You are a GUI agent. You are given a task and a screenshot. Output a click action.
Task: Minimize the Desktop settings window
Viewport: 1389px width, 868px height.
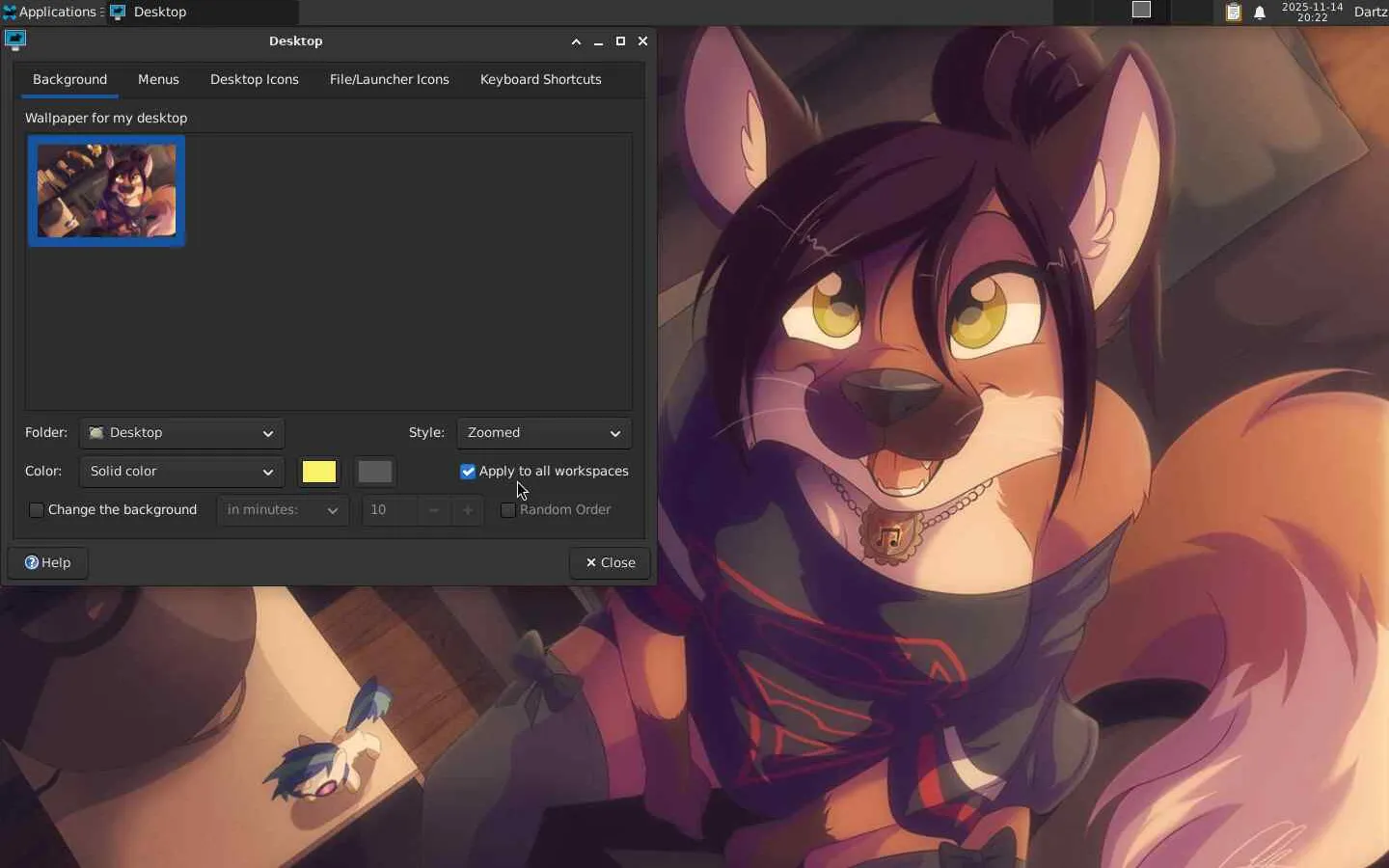pyautogui.click(x=598, y=41)
